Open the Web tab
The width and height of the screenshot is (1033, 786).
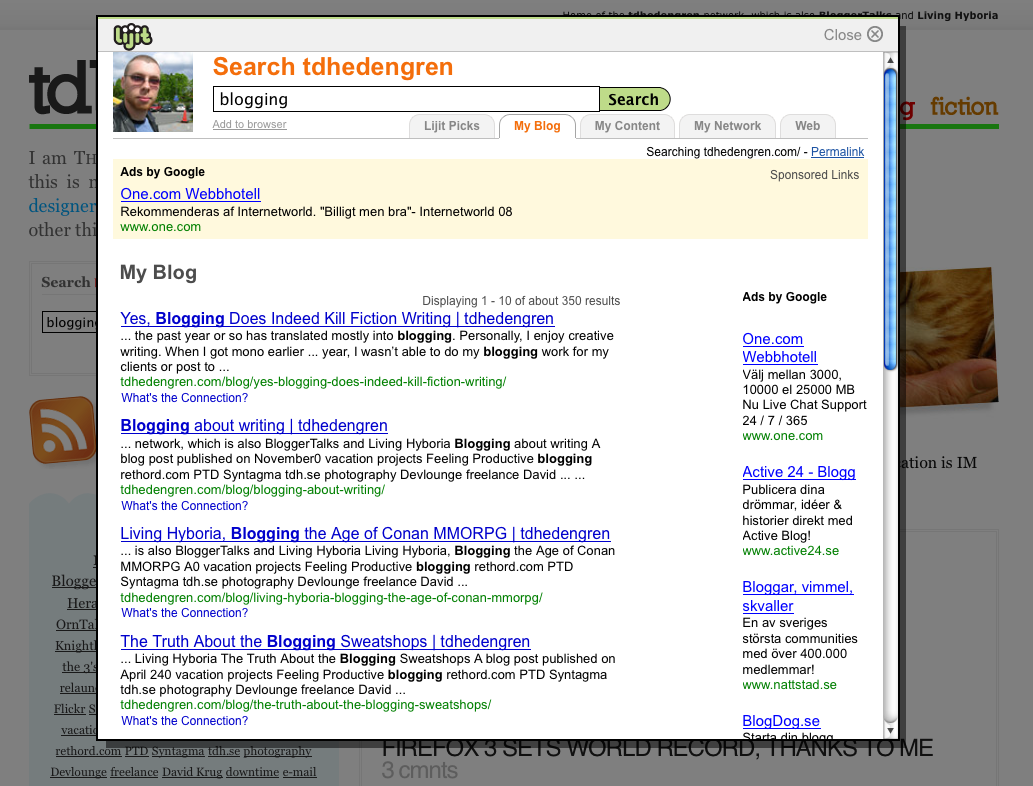807,126
